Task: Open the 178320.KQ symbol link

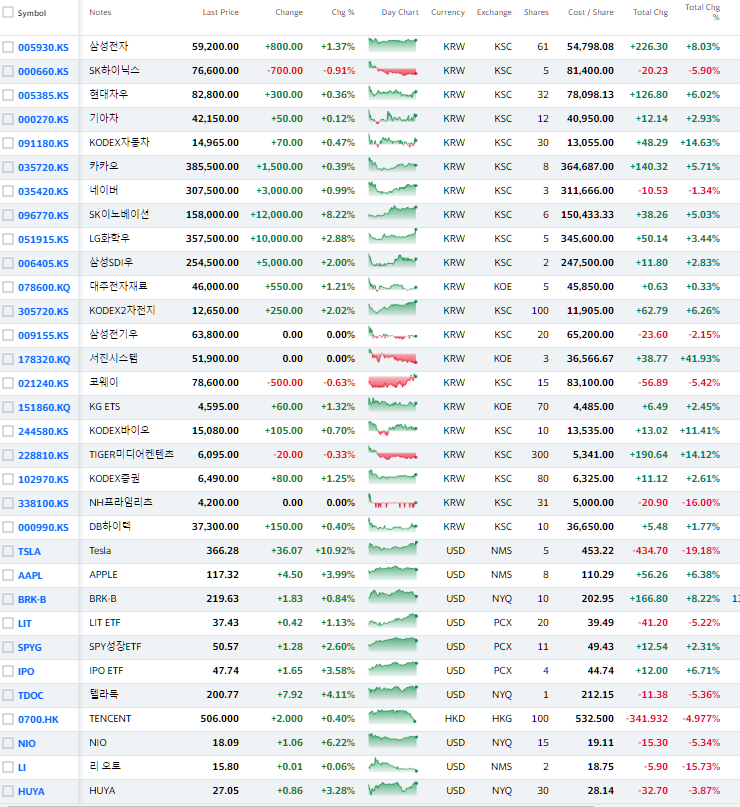Action: pyautogui.click(x=44, y=360)
